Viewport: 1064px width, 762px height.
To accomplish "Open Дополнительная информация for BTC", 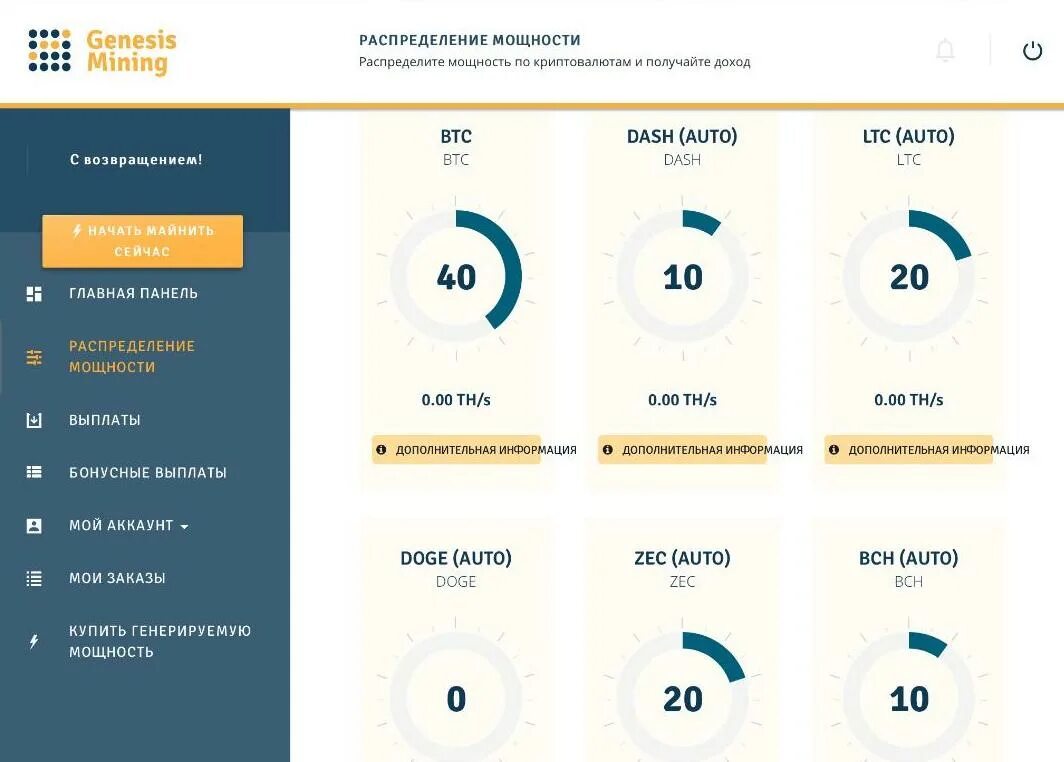I will pos(456,450).
